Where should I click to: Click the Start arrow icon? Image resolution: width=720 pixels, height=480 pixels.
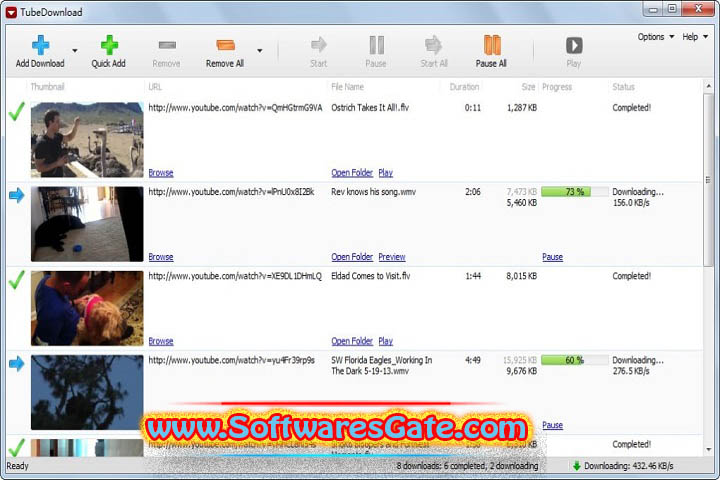pos(319,45)
